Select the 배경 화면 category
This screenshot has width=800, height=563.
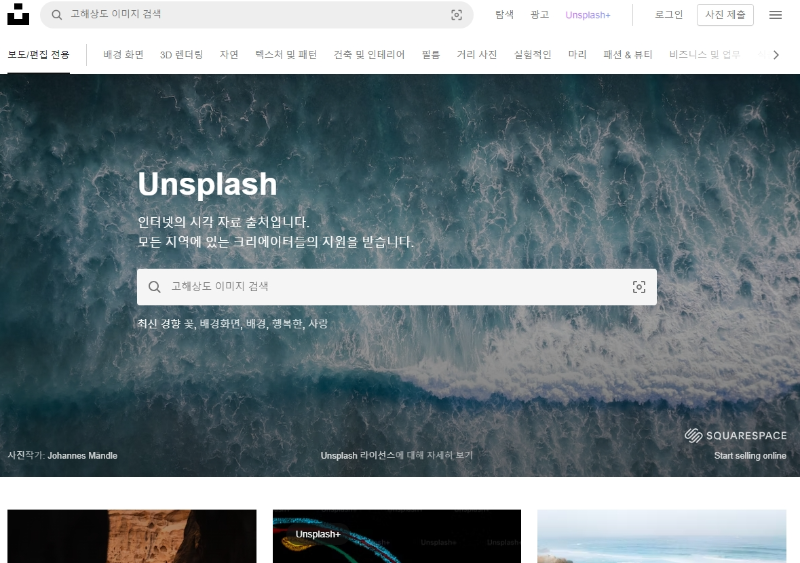pyautogui.click(x=123, y=55)
